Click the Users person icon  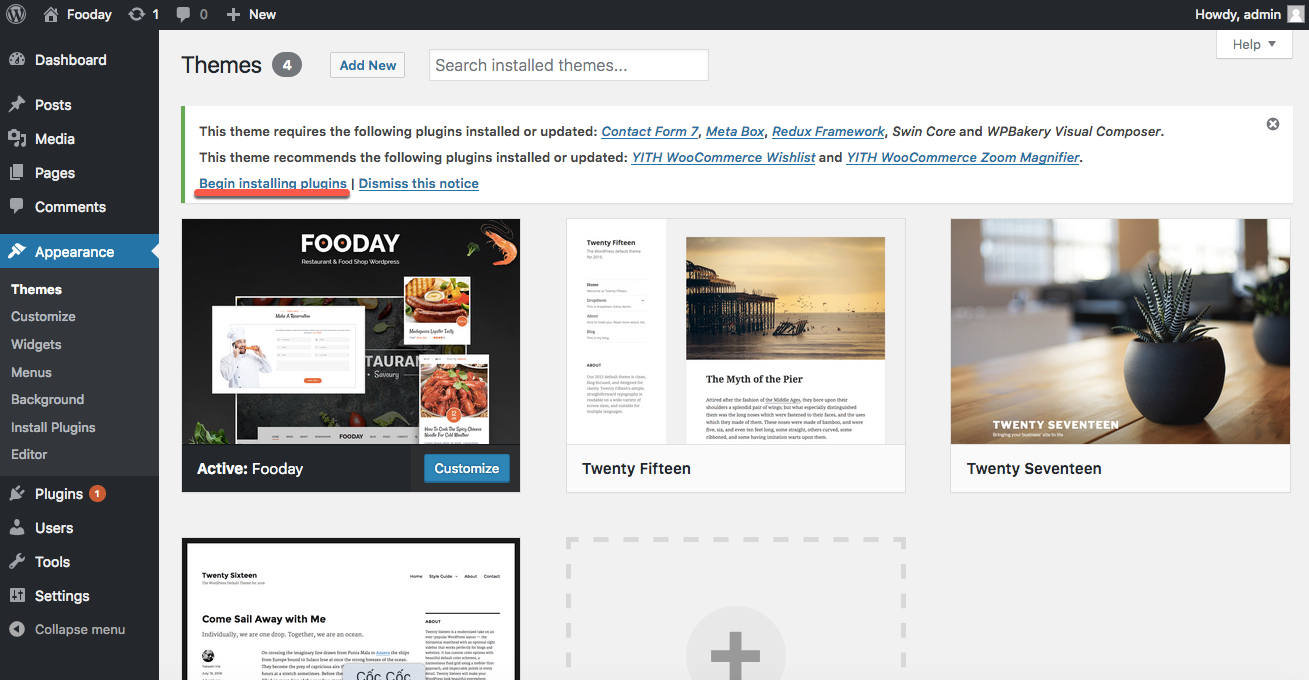pyautogui.click(x=17, y=528)
